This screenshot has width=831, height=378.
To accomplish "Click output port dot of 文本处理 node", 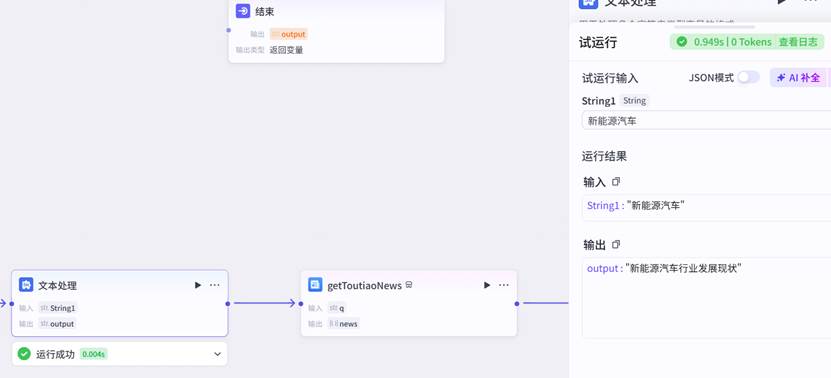I will (x=228, y=304).
